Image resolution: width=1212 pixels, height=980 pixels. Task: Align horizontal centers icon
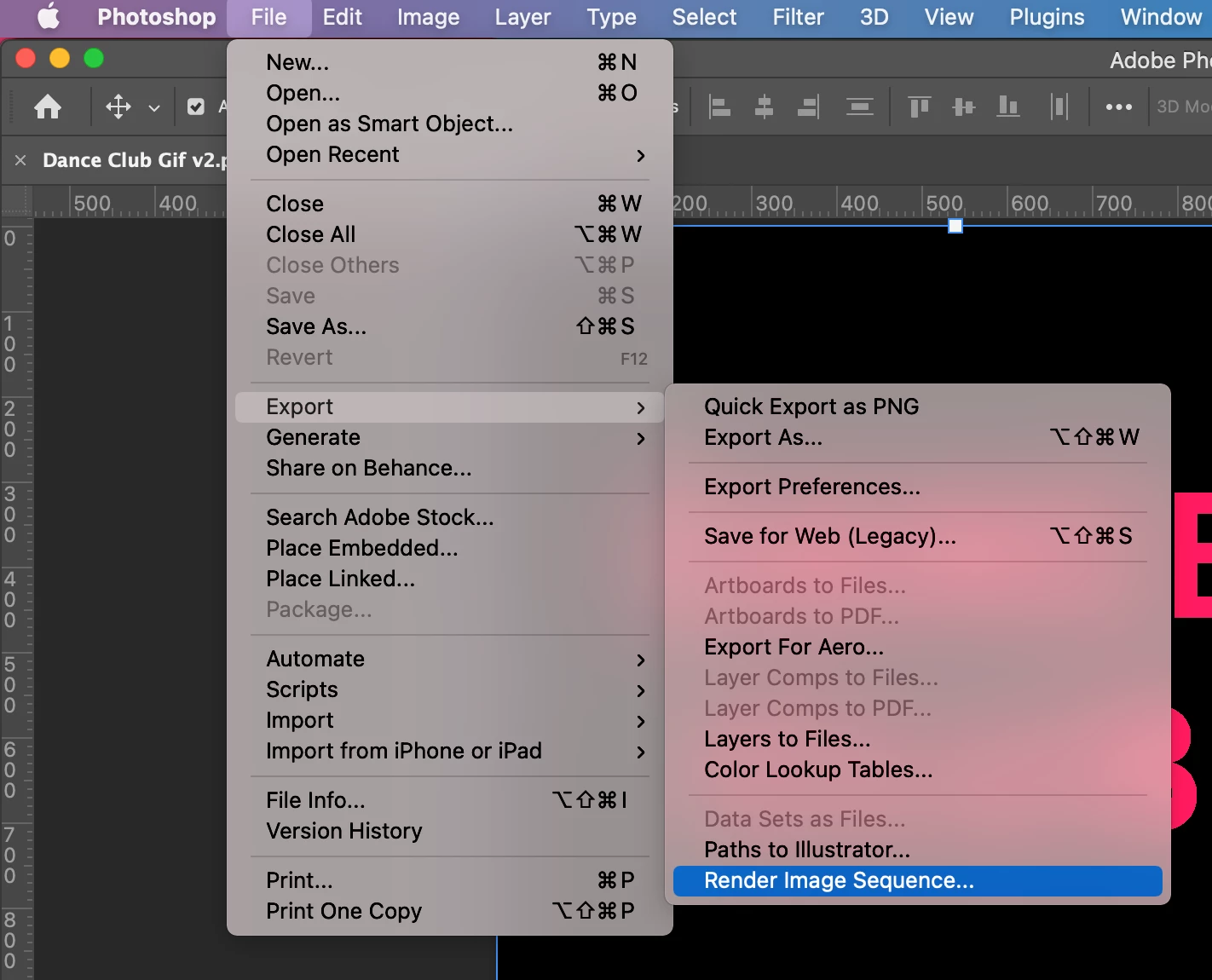coord(765,107)
